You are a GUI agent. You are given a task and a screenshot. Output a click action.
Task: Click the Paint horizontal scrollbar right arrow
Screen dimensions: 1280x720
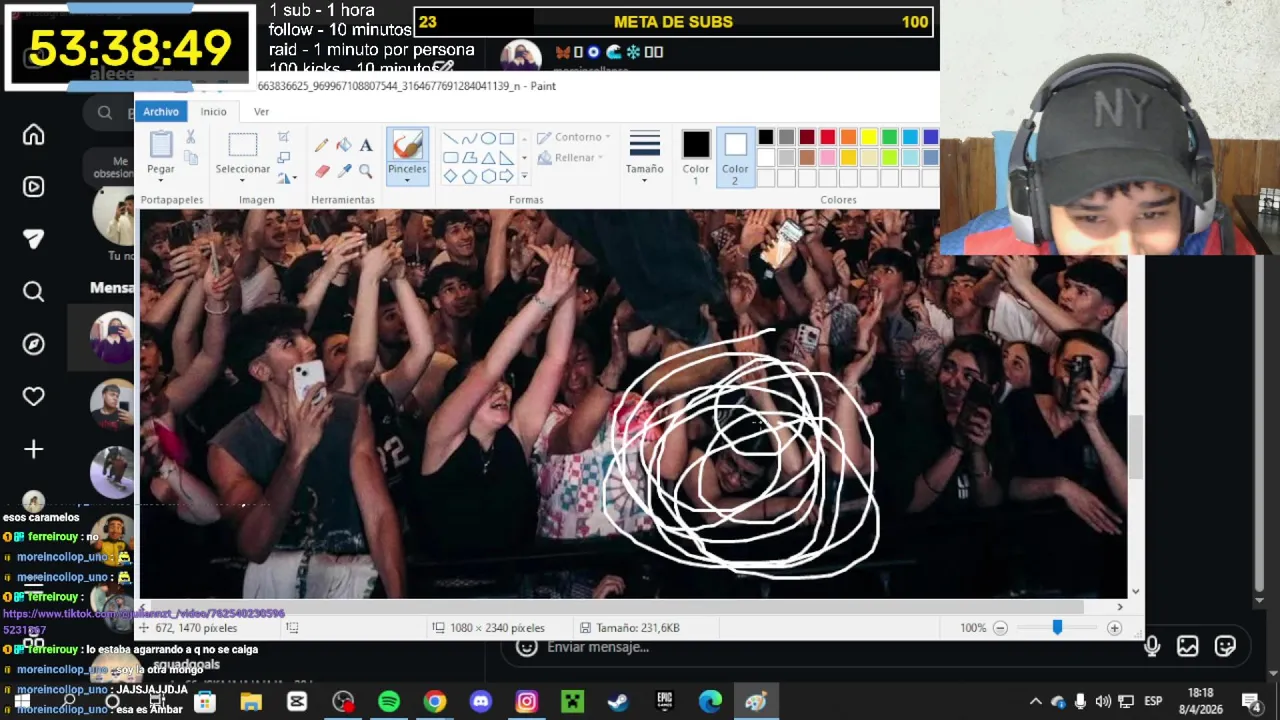1120,607
